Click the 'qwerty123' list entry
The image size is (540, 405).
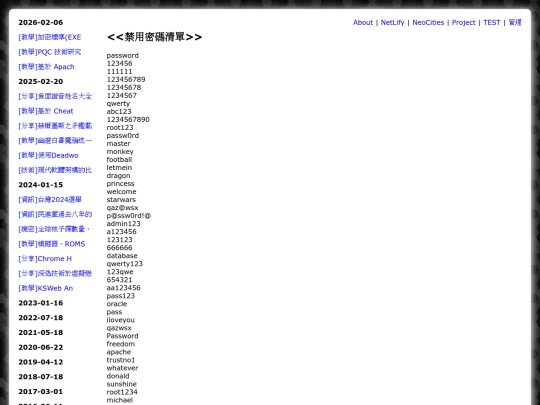[x=125, y=264]
